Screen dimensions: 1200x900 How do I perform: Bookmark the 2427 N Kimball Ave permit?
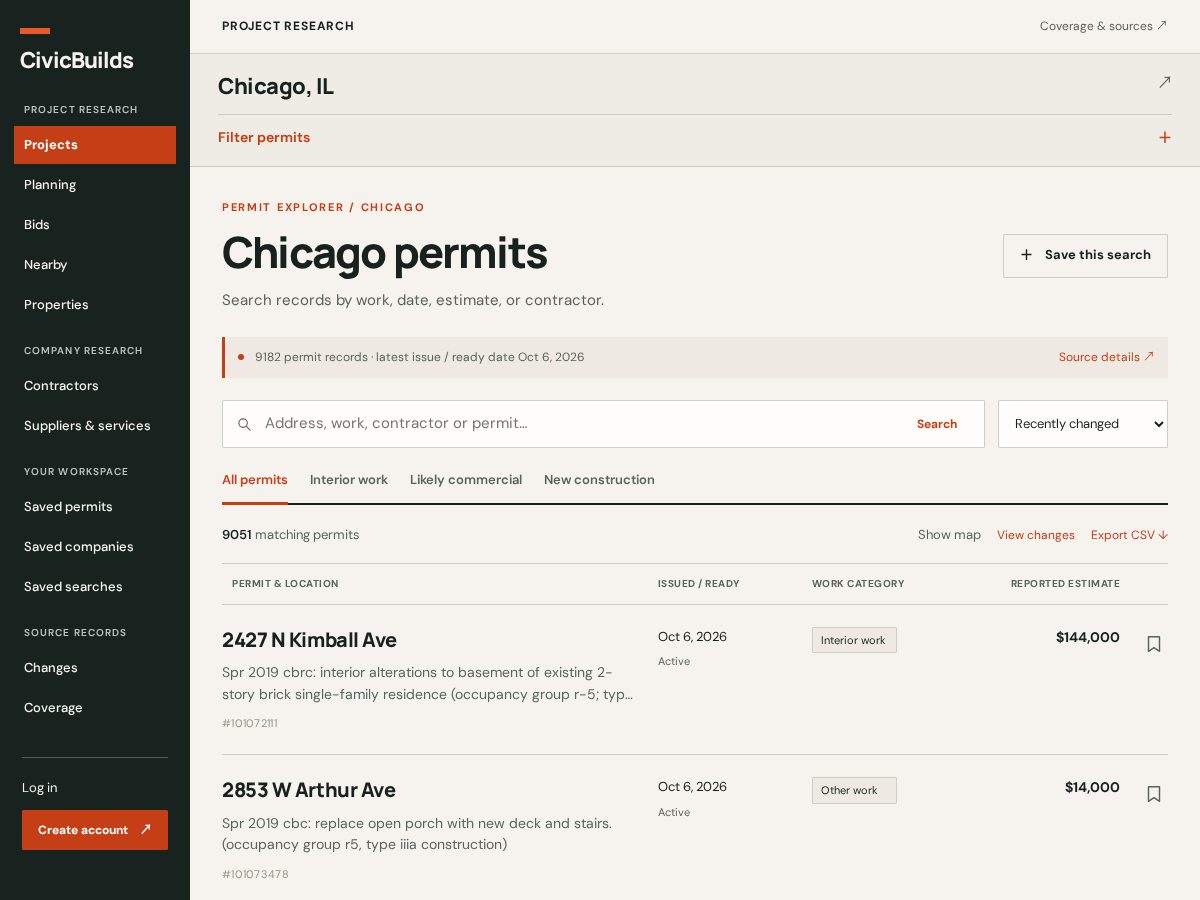tap(1154, 644)
